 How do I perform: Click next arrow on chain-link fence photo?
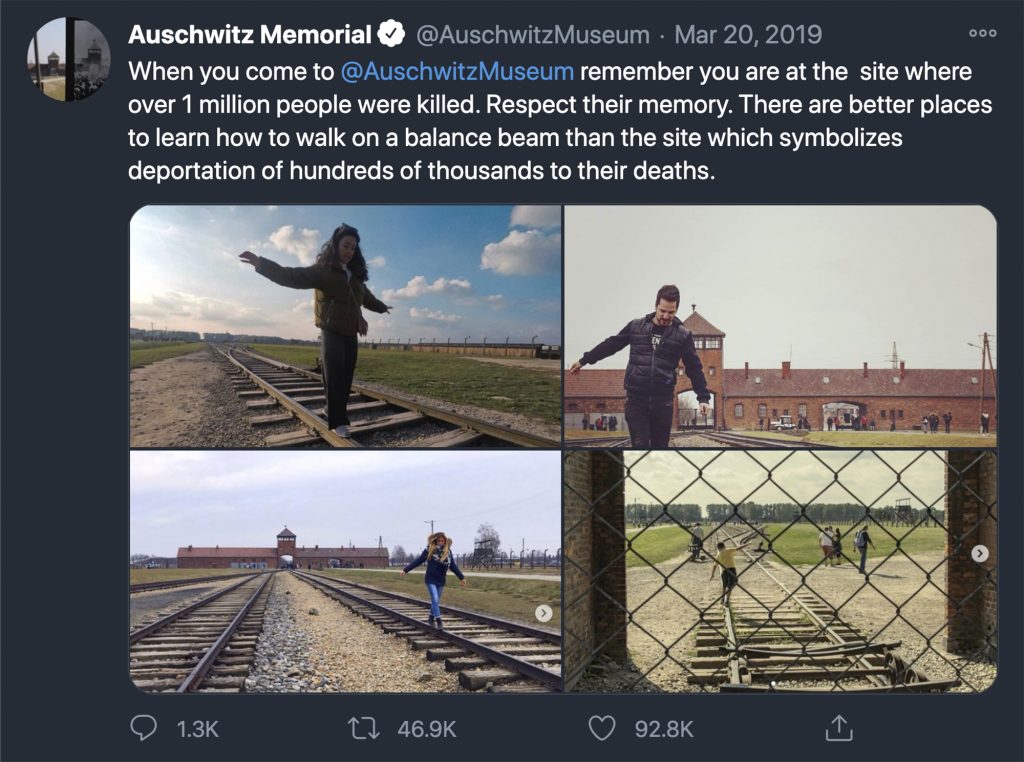pos(979,554)
